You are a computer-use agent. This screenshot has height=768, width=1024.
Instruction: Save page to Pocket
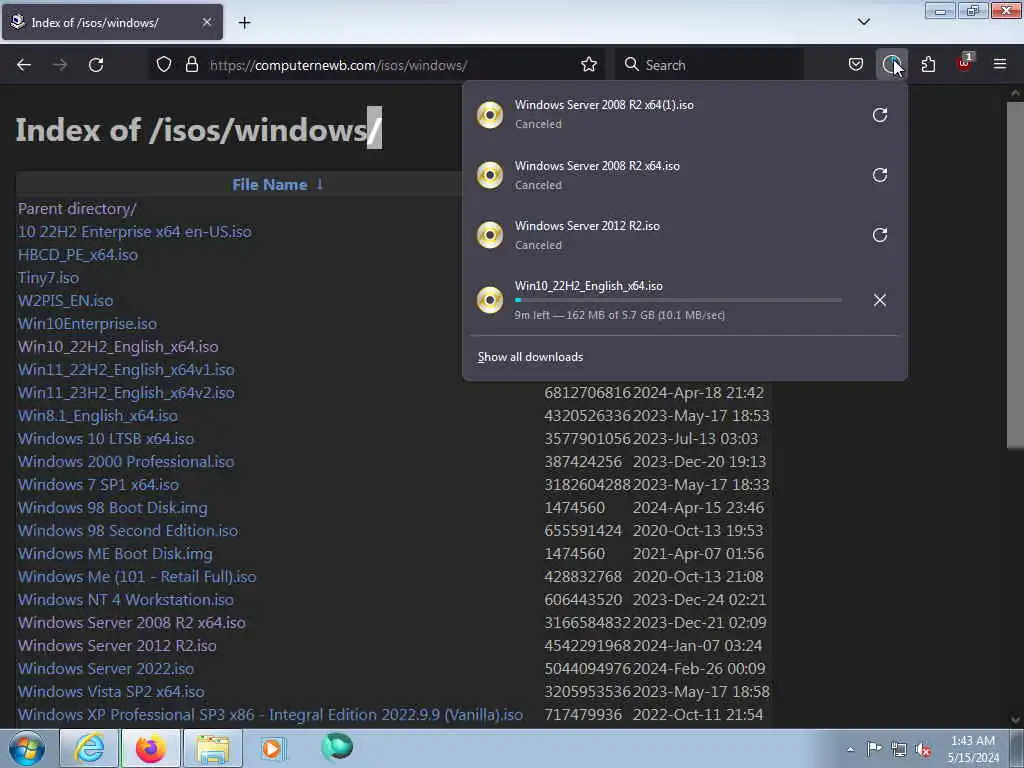[856, 65]
